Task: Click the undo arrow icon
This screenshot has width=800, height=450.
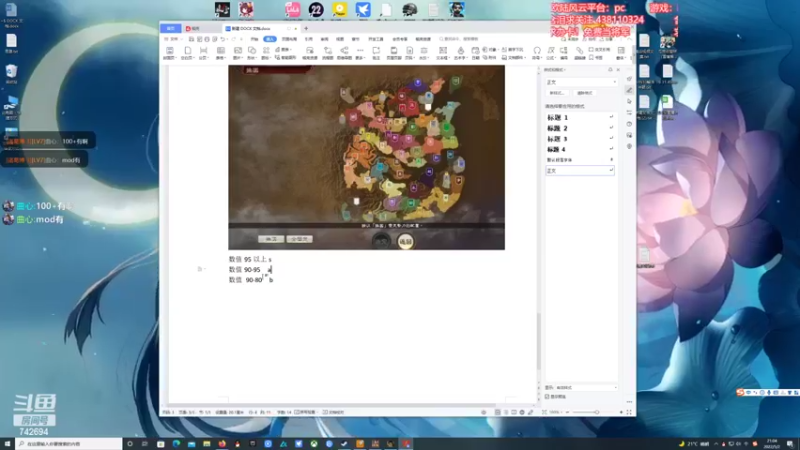Action: (223, 39)
